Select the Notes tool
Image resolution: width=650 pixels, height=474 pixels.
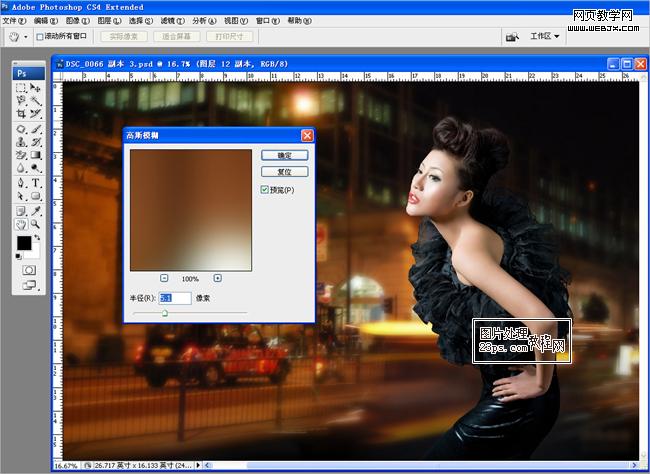[x=21, y=211]
